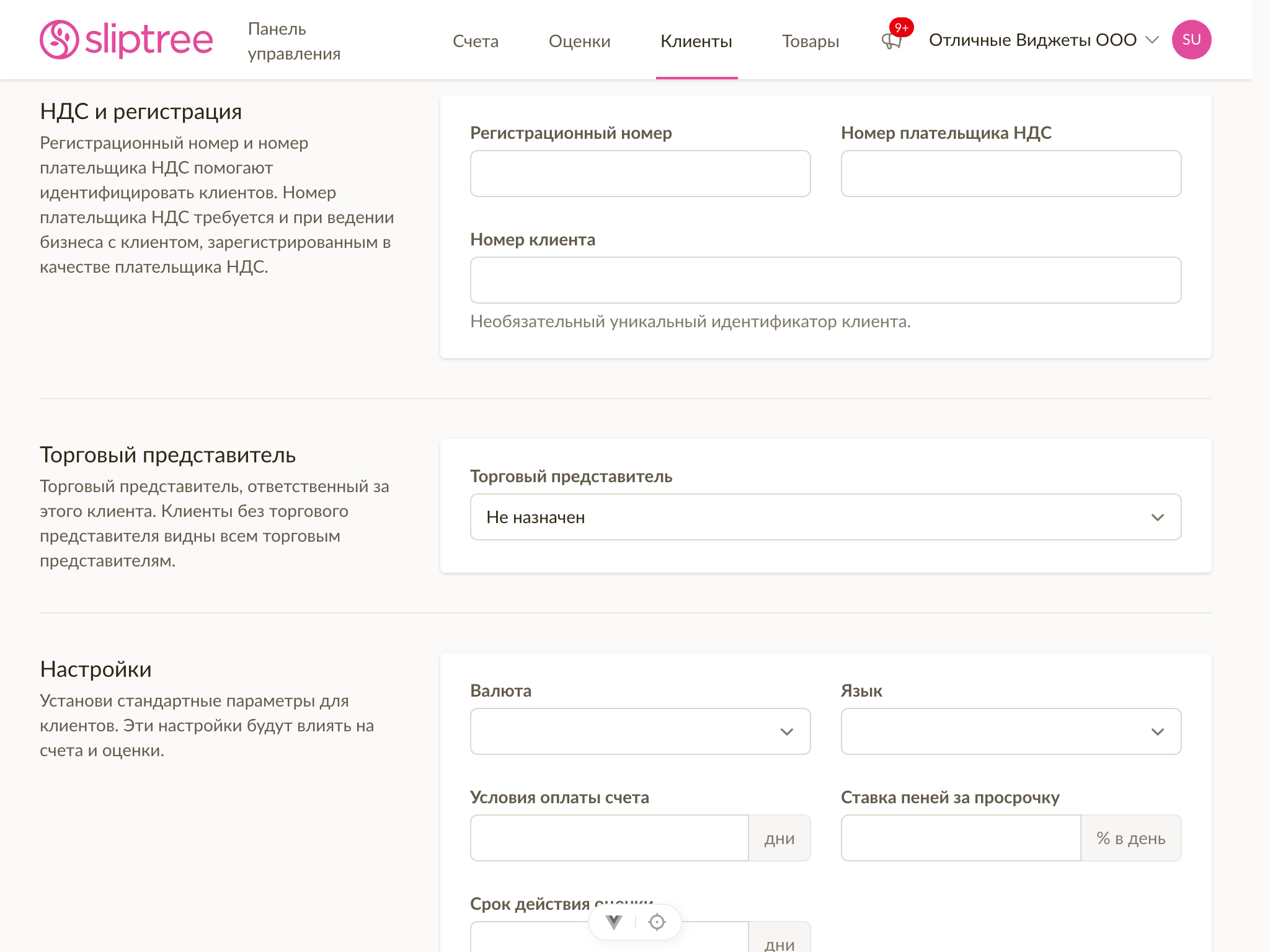The height and width of the screenshot is (952, 1270).
Task: Focus the Ставка пеней за просрочку field
Action: [x=961, y=838]
